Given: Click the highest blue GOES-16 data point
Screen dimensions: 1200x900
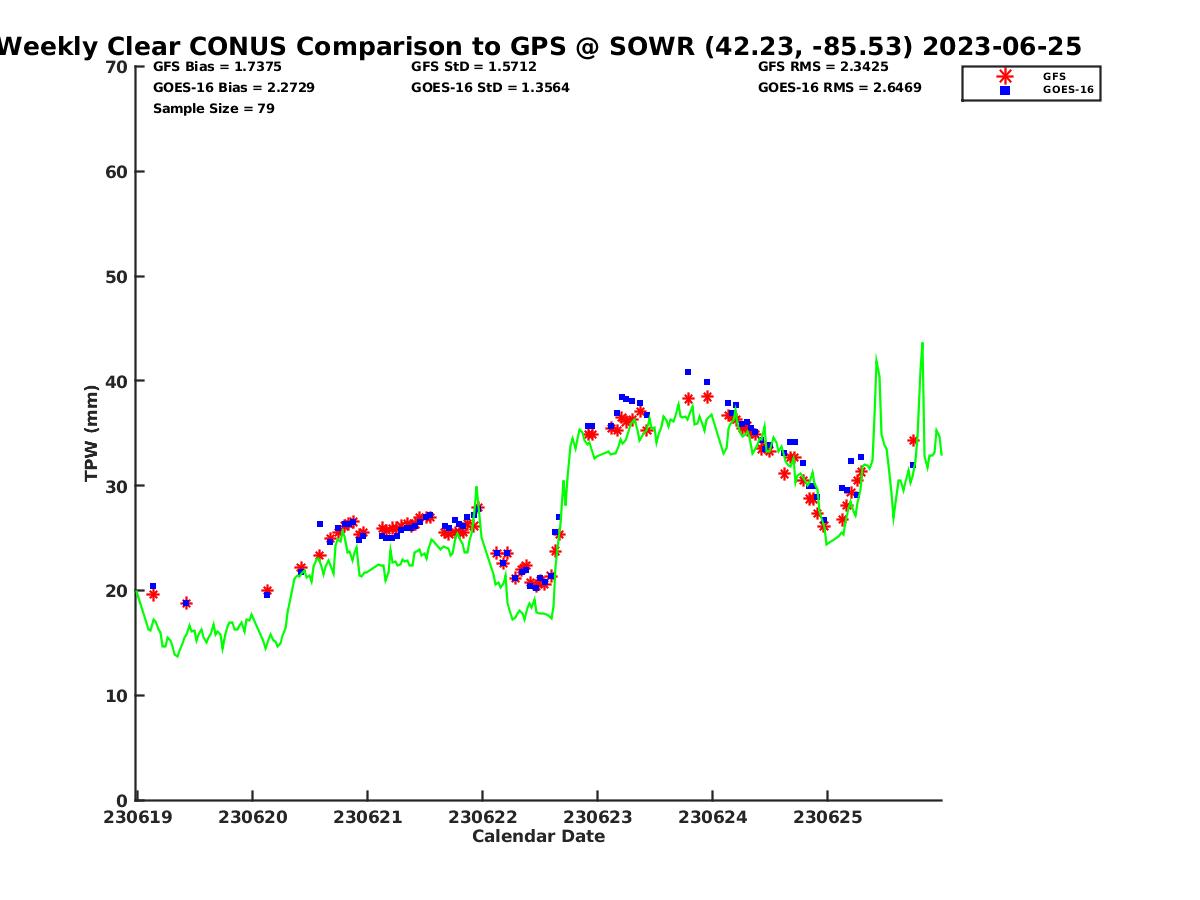Looking at the screenshot, I should coord(688,372).
